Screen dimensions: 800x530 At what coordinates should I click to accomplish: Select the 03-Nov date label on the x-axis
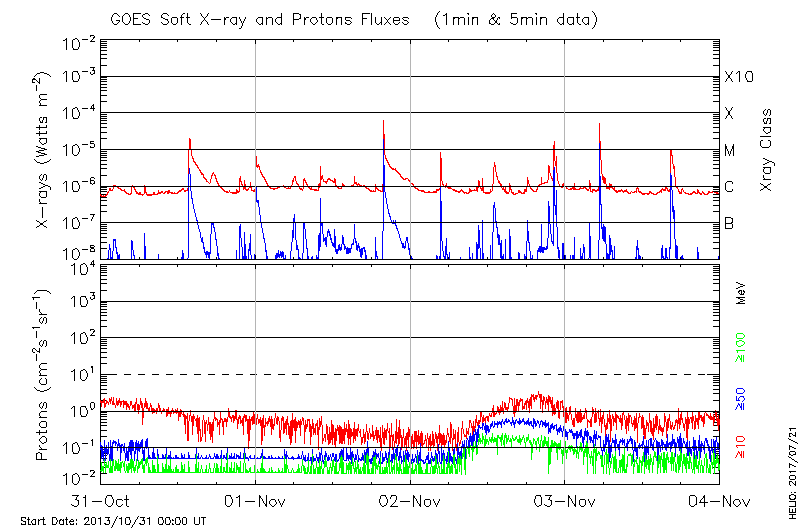click(x=565, y=499)
